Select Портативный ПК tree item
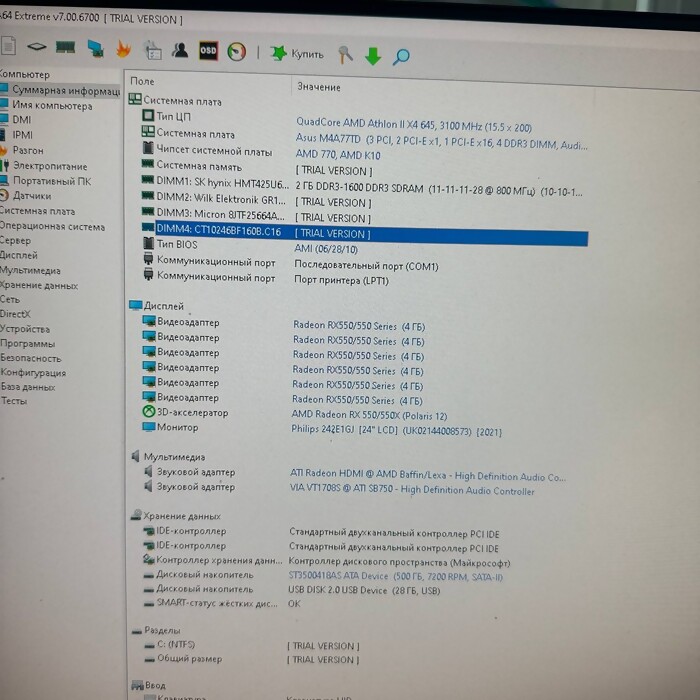Viewport: 700px width, 700px height. pyautogui.click(x=52, y=181)
